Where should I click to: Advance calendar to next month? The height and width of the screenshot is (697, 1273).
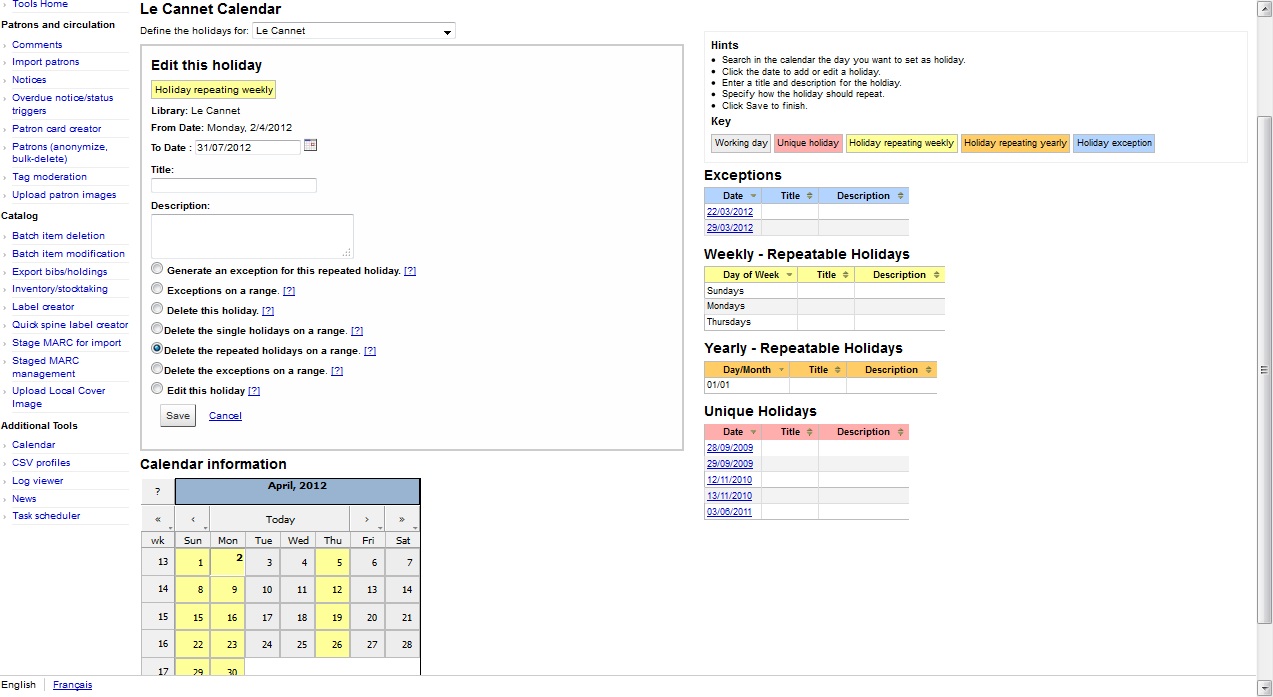367,520
